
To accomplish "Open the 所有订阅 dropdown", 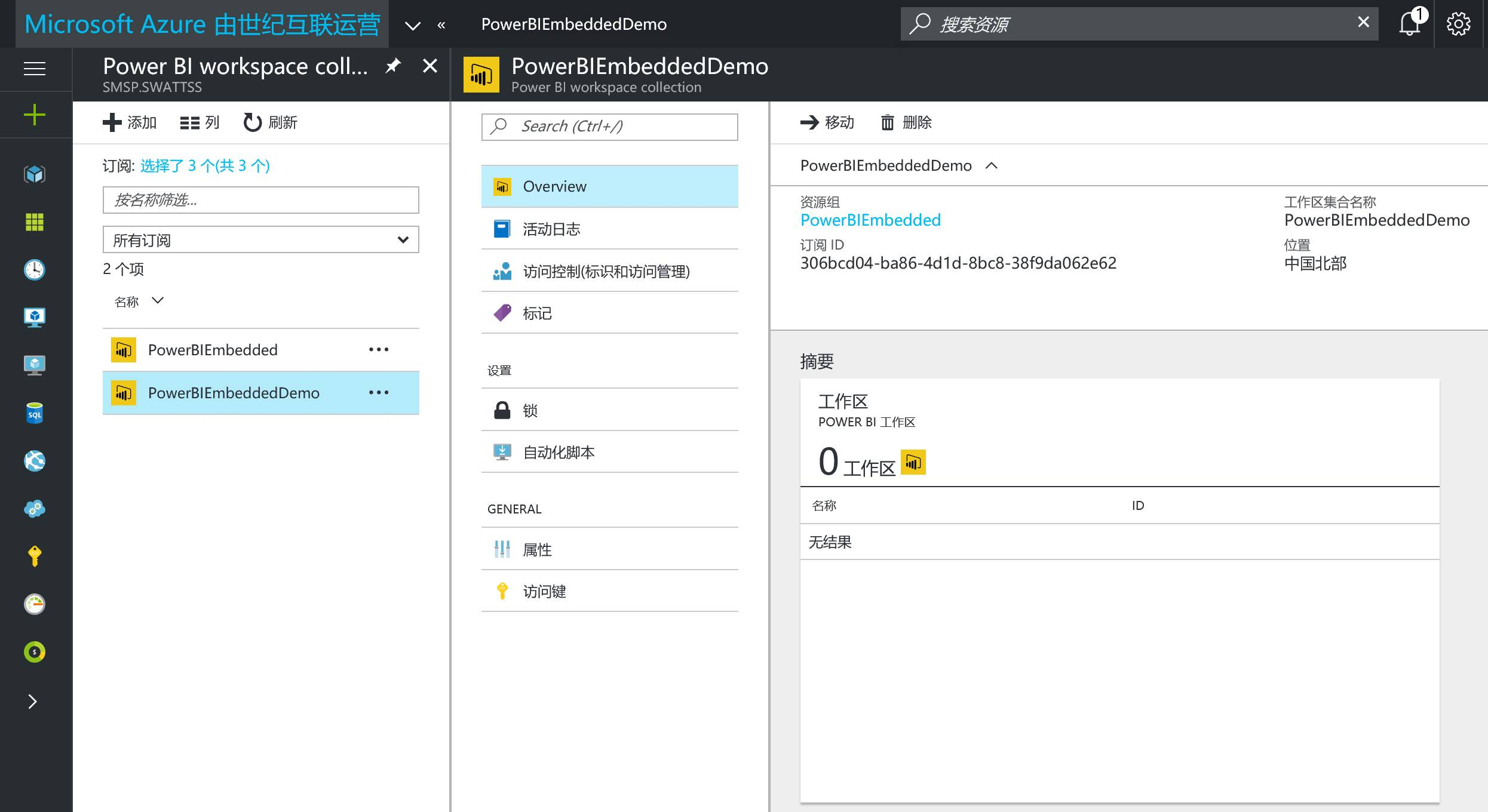I will pyautogui.click(x=260, y=239).
